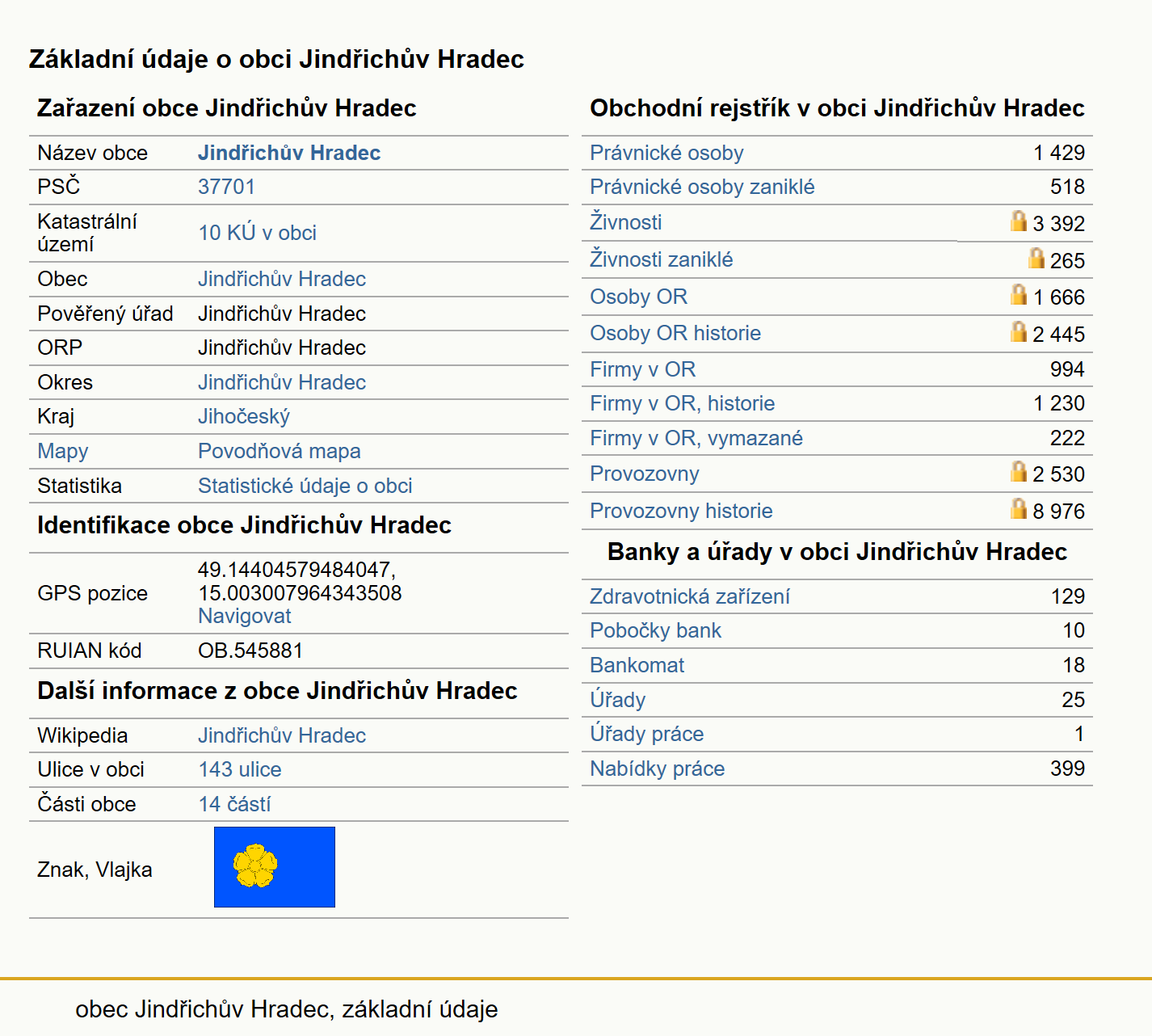The image size is (1152, 1036).
Task: Click the Navigovat link under GPS position
Action: click(x=245, y=616)
